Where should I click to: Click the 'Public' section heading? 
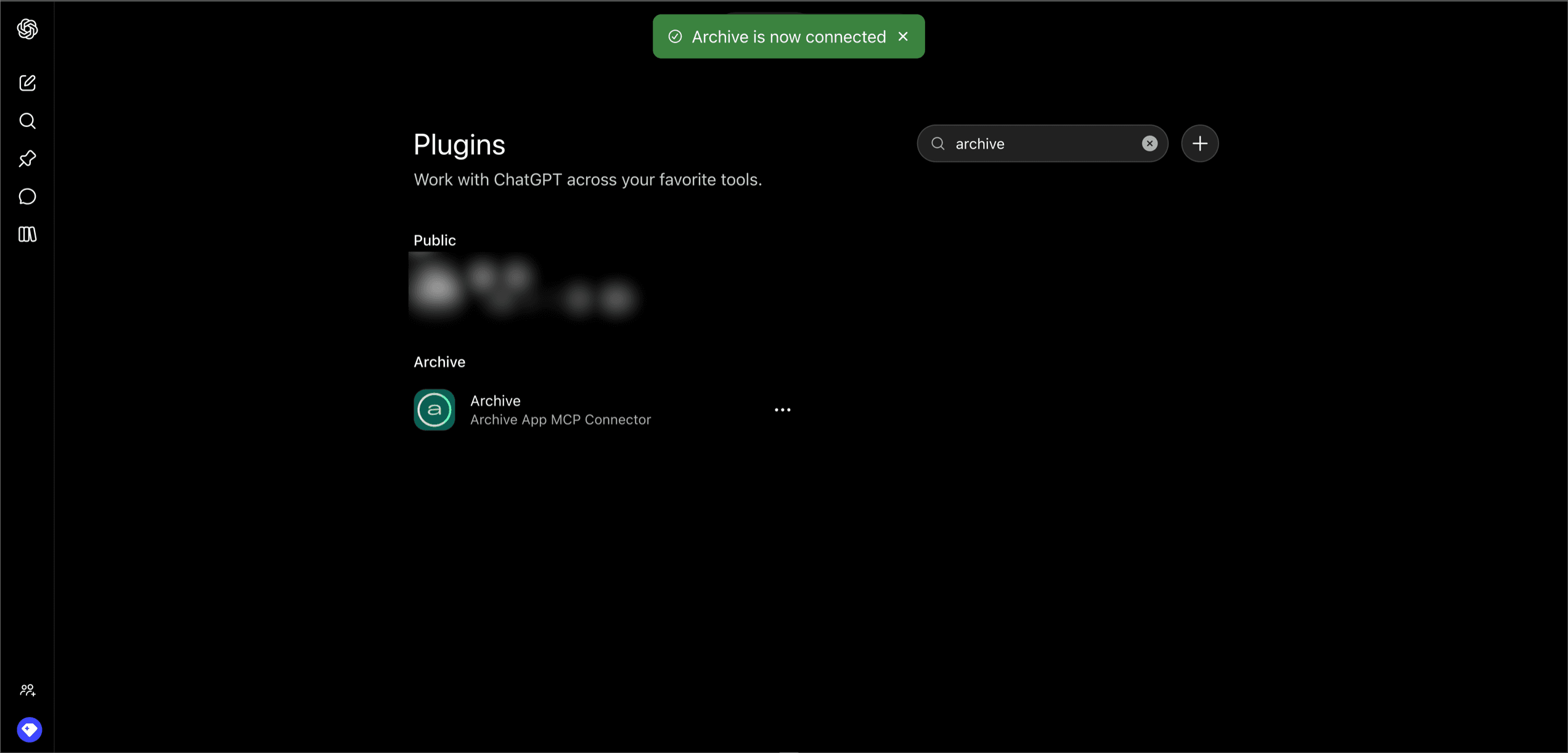coord(435,241)
